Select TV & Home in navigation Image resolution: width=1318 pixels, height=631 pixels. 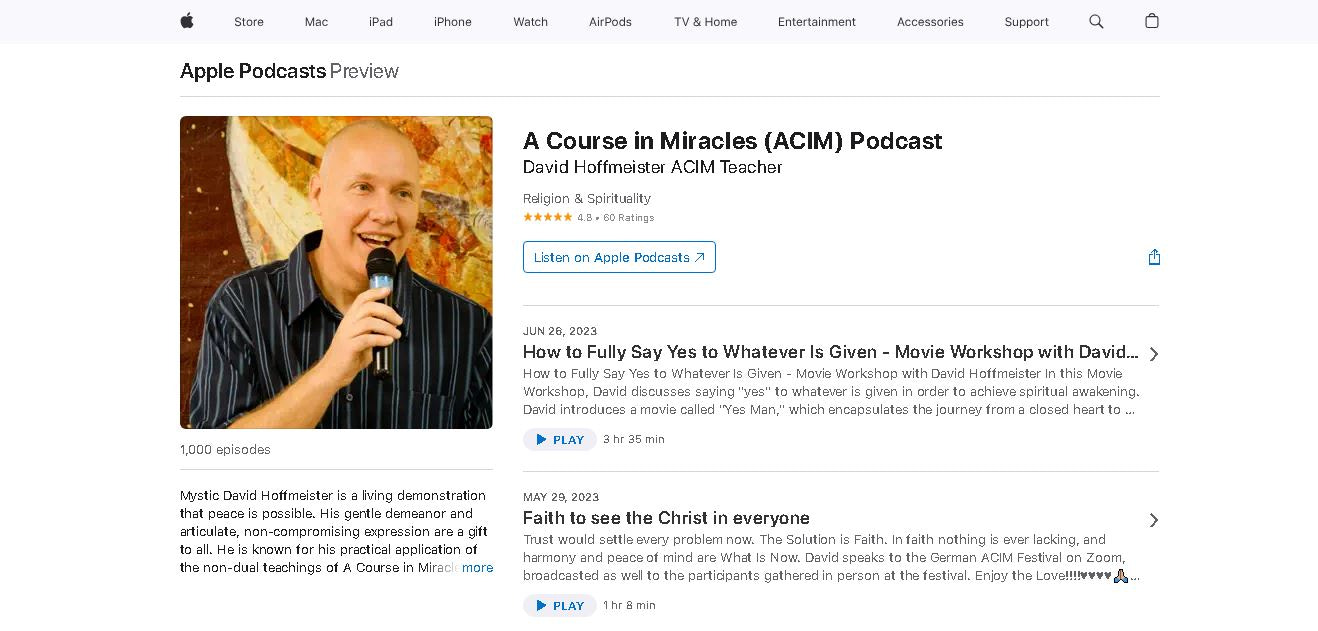[x=705, y=21]
